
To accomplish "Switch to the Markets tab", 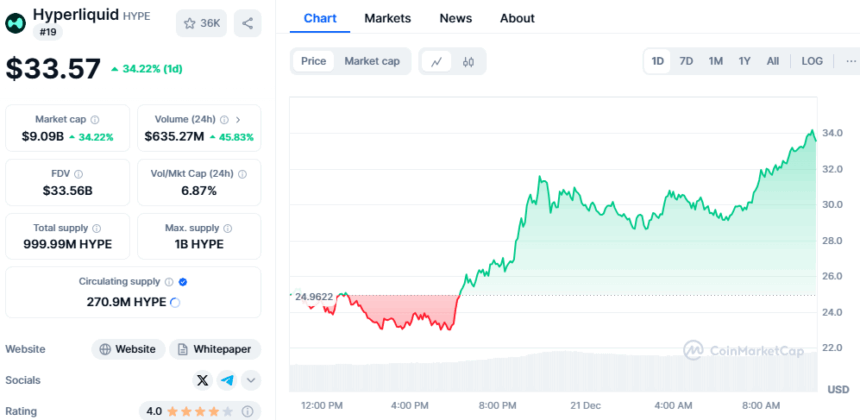I will point(387,18).
